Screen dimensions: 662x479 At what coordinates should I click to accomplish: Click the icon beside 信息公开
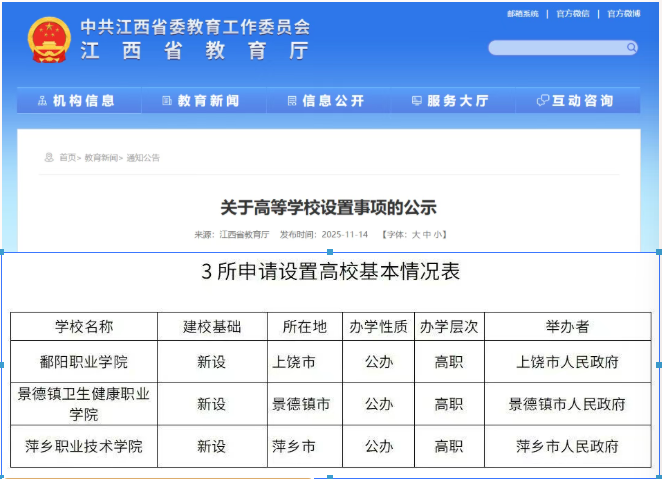click(x=292, y=101)
